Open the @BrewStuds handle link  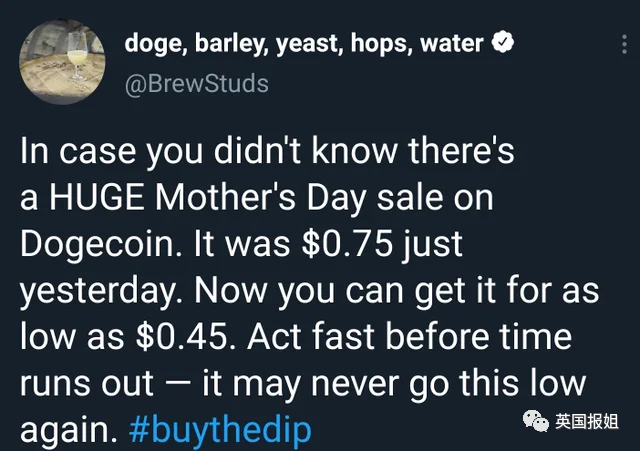pyautogui.click(x=196, y=82)
